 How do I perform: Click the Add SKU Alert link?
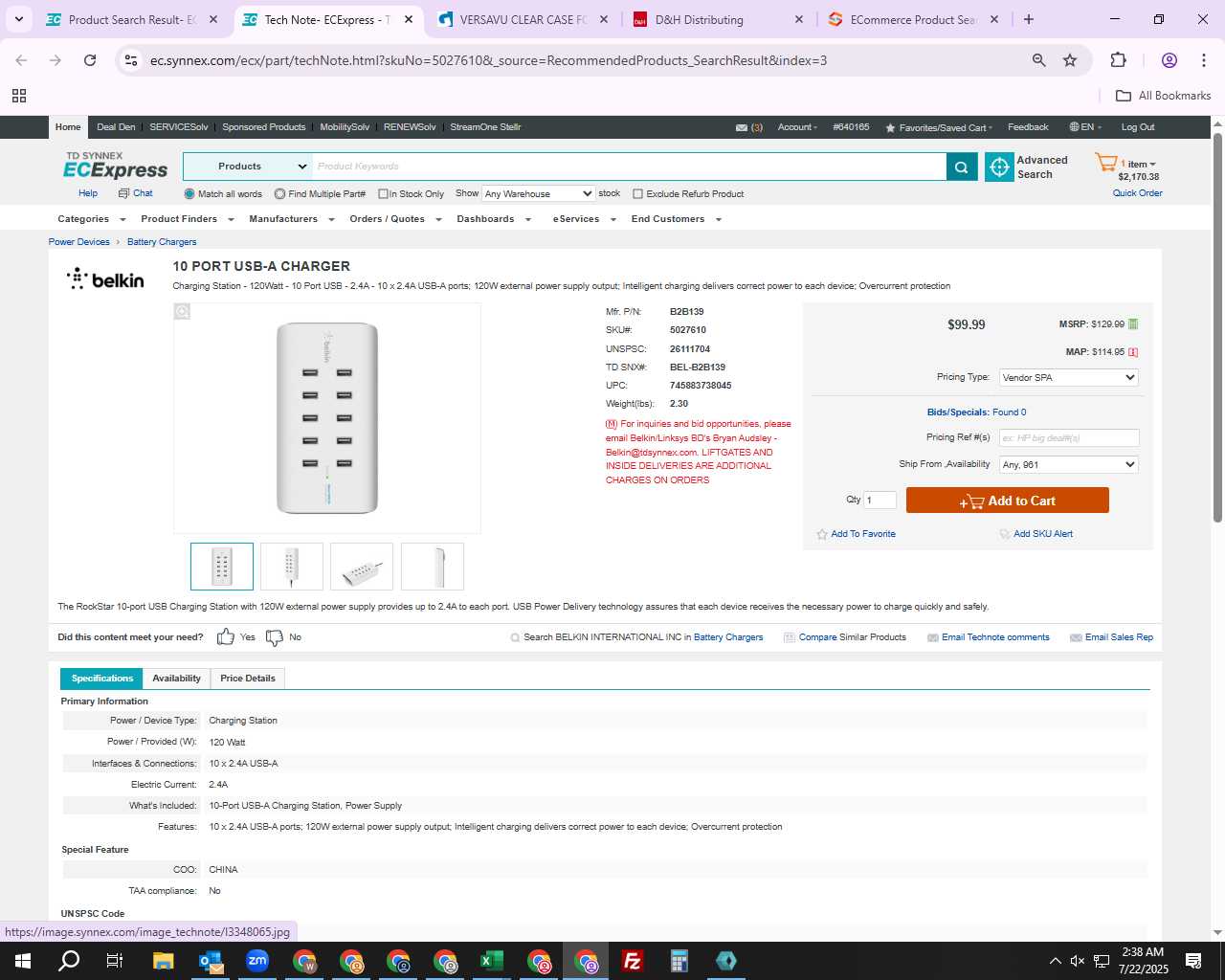coord(1042,534)
